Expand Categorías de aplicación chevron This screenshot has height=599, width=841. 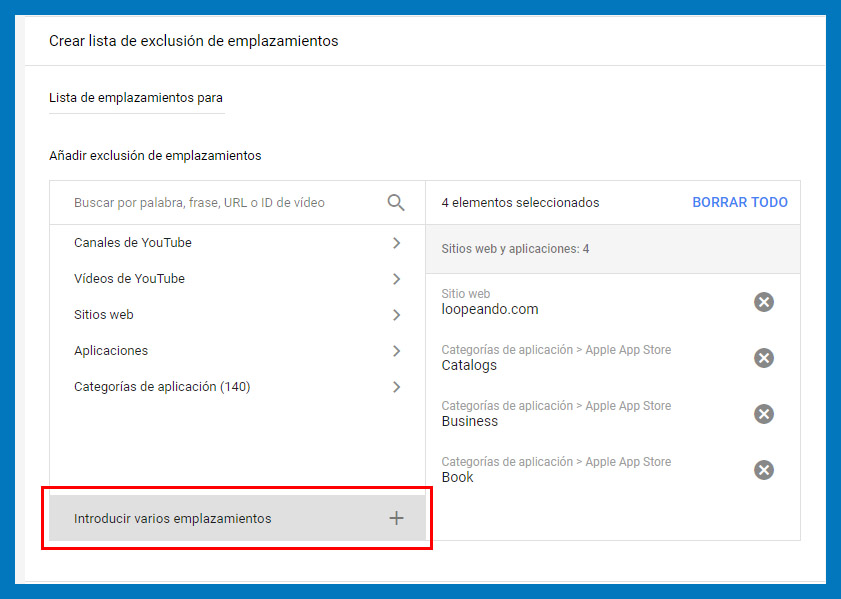tap(396, 387)
